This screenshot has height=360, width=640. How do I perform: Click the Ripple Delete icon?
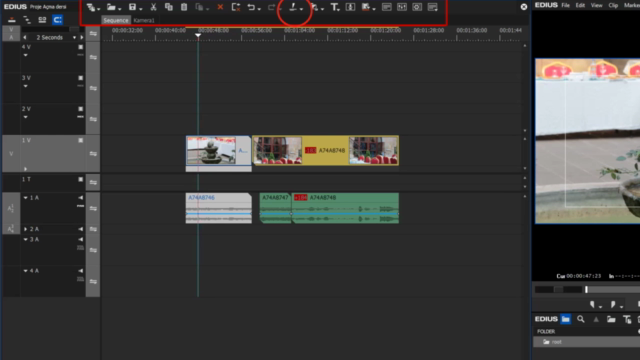pos(236,7)
